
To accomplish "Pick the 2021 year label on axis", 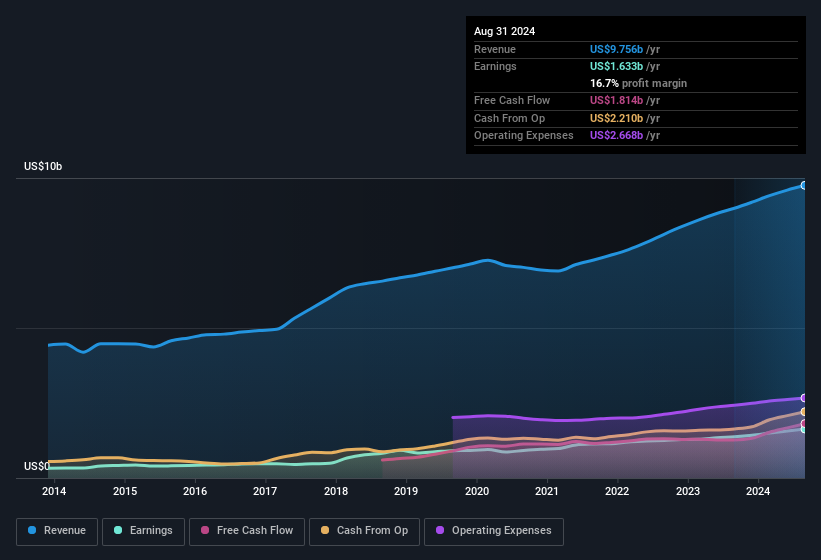I will coord(547,491).
